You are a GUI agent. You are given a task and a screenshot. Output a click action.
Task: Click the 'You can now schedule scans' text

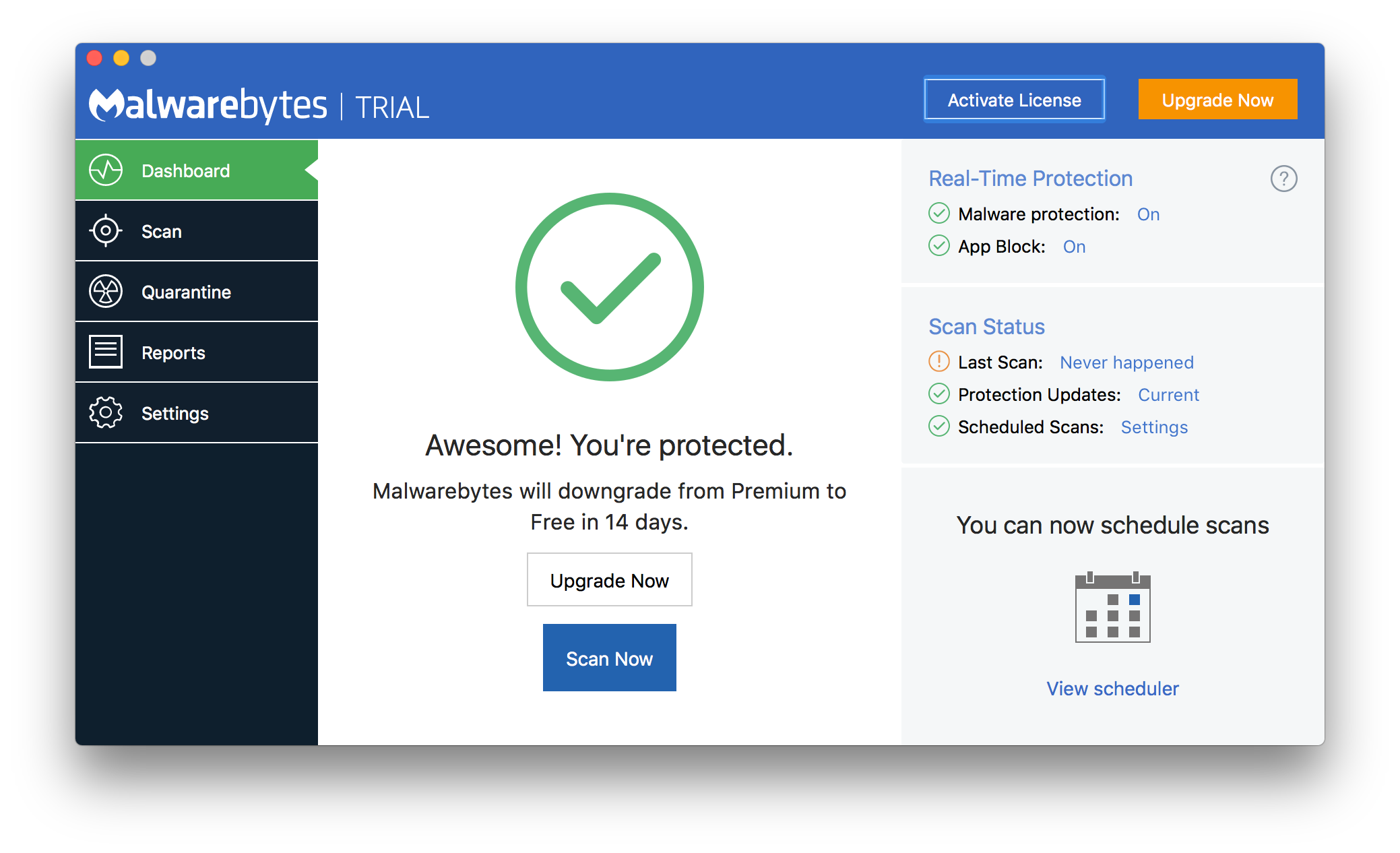pyautogui.click(x=1112, y=525)
